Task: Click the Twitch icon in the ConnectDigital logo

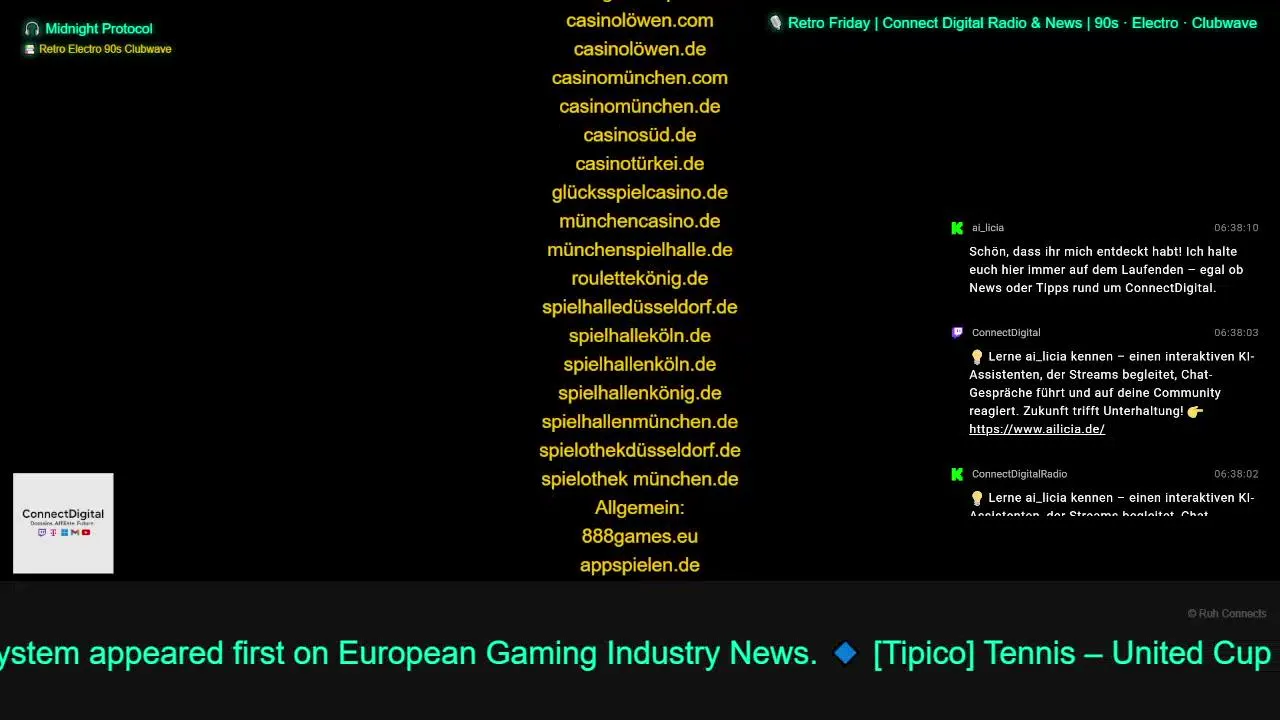Action: pyautogui.click(x=41, y=532)
